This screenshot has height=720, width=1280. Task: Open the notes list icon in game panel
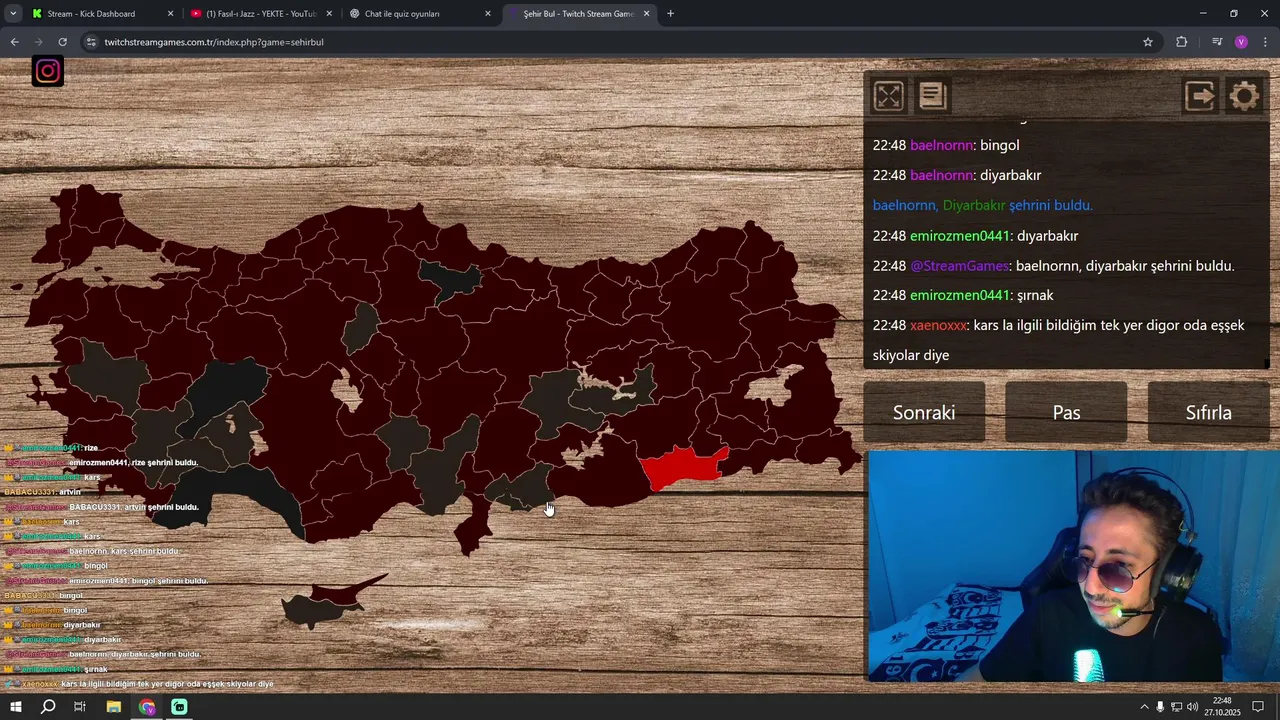[x=932, y=96]
